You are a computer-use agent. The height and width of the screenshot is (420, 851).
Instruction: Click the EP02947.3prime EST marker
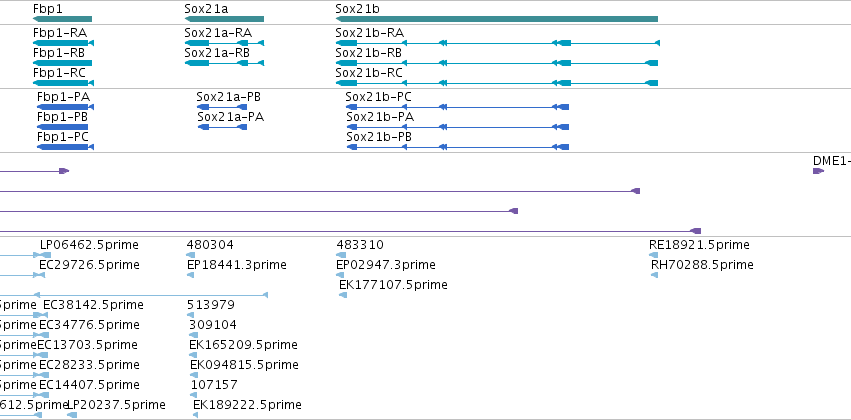coord(340,275)
